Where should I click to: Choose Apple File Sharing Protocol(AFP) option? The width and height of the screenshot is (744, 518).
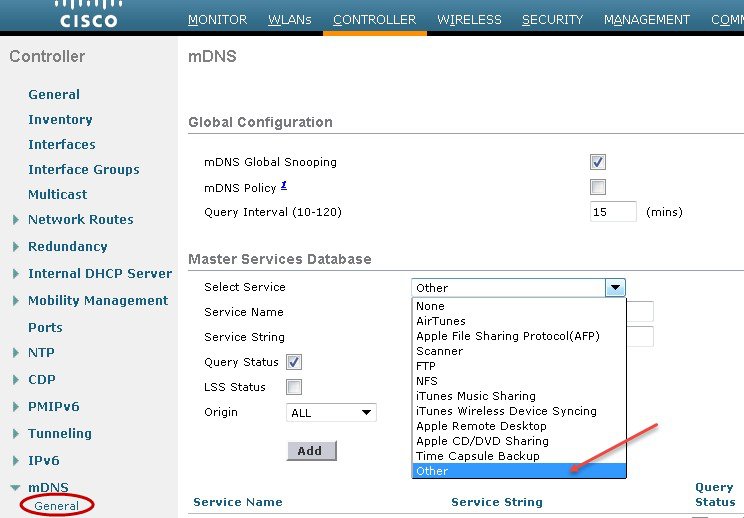point(519,336)
